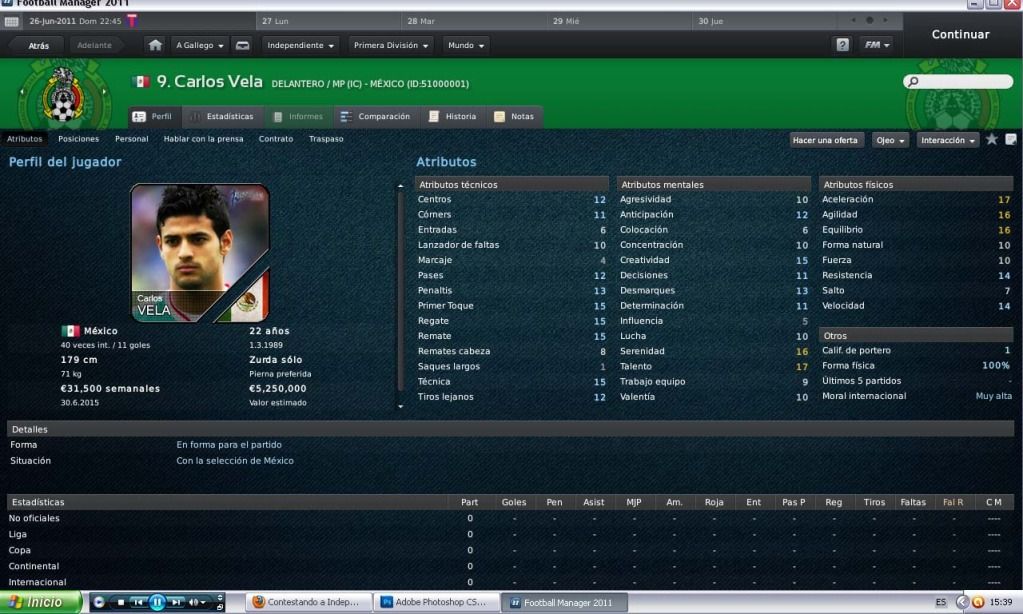Click the Fal R column header

tap(953, 502)
